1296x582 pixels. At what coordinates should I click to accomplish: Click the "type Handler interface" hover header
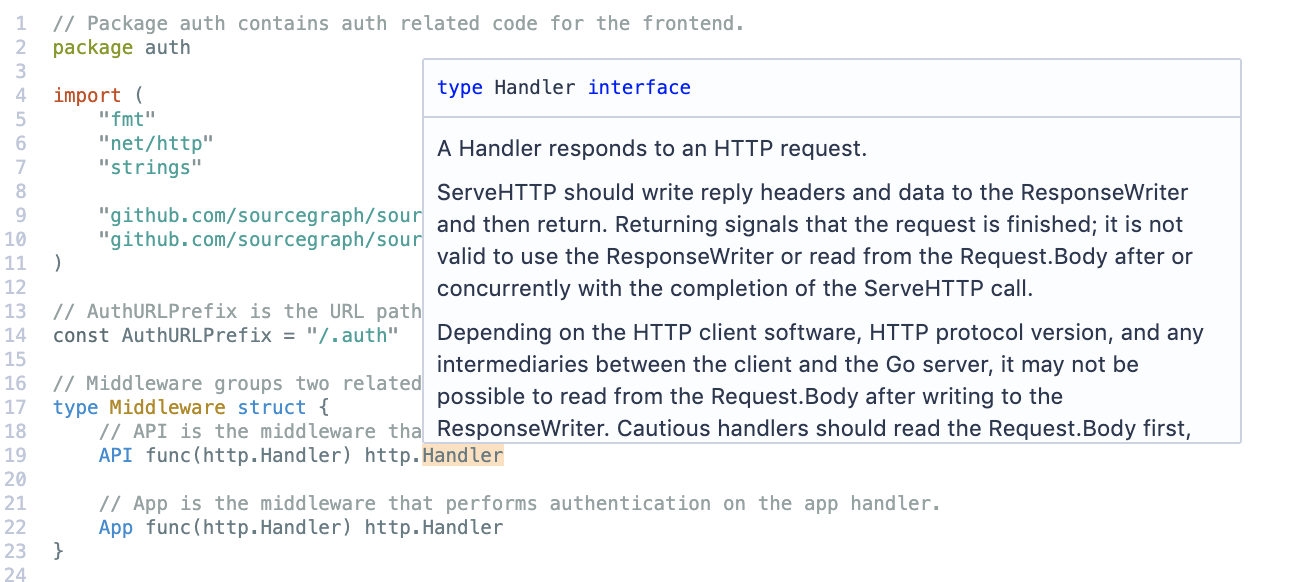[564, 88]
